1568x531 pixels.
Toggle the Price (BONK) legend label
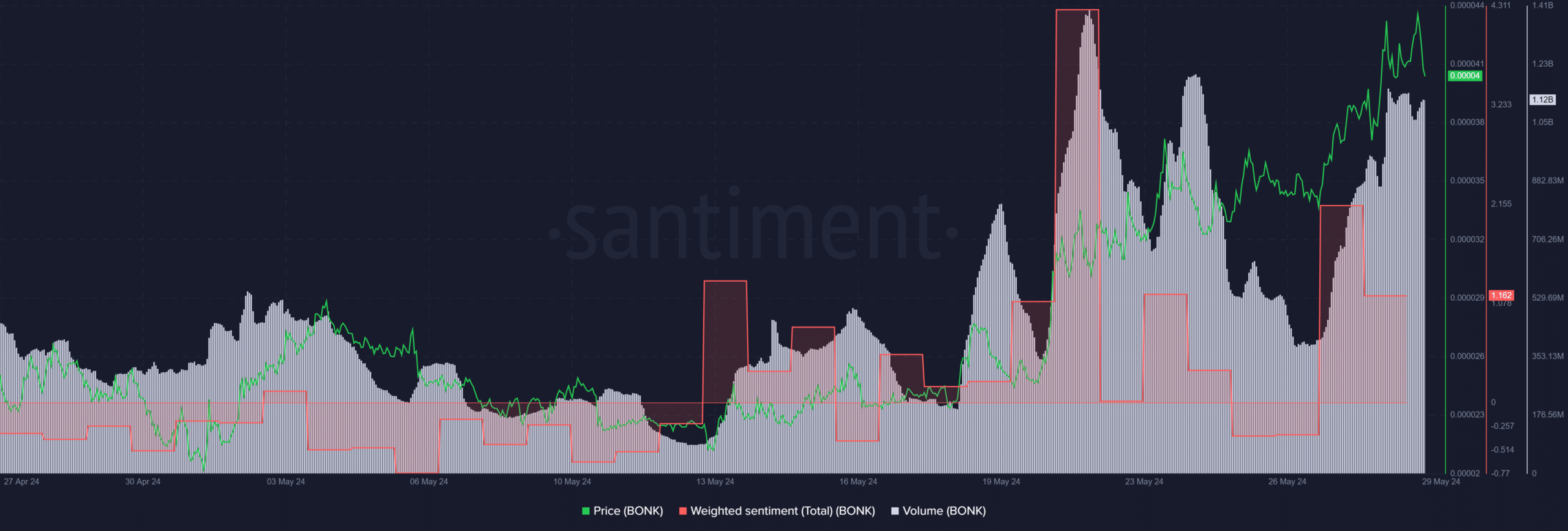coord(628,511)
